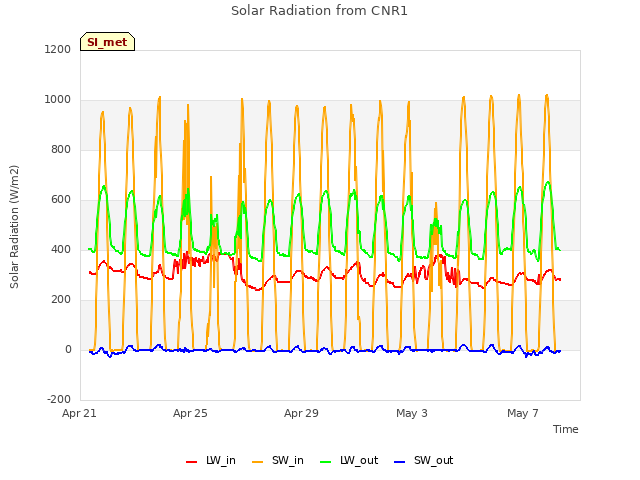Toggle the SW_in legend entry
Viewport: 640px width, 480px height.
tap(278, 460)
